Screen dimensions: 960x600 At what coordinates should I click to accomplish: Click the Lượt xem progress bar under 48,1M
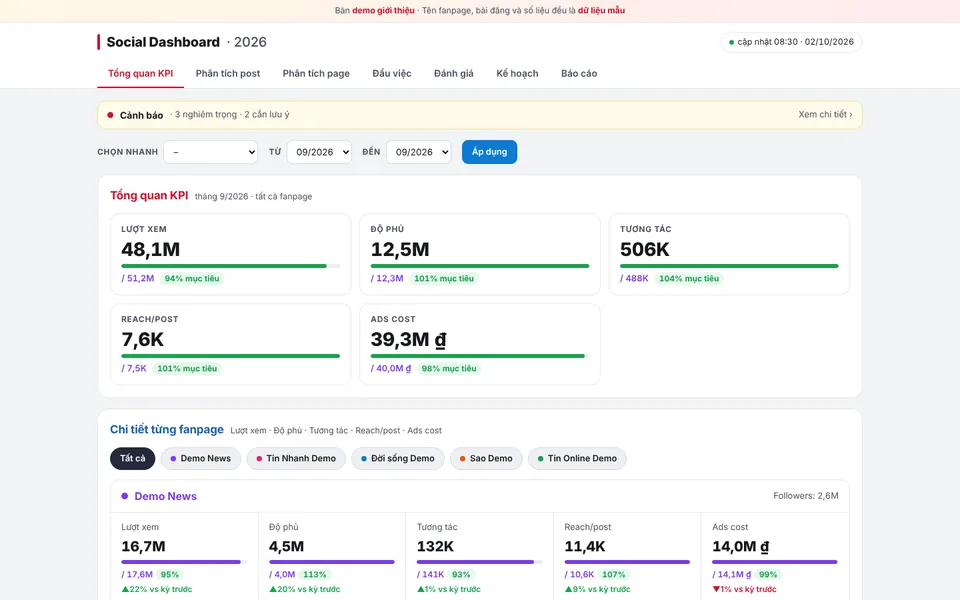[230, 266]
